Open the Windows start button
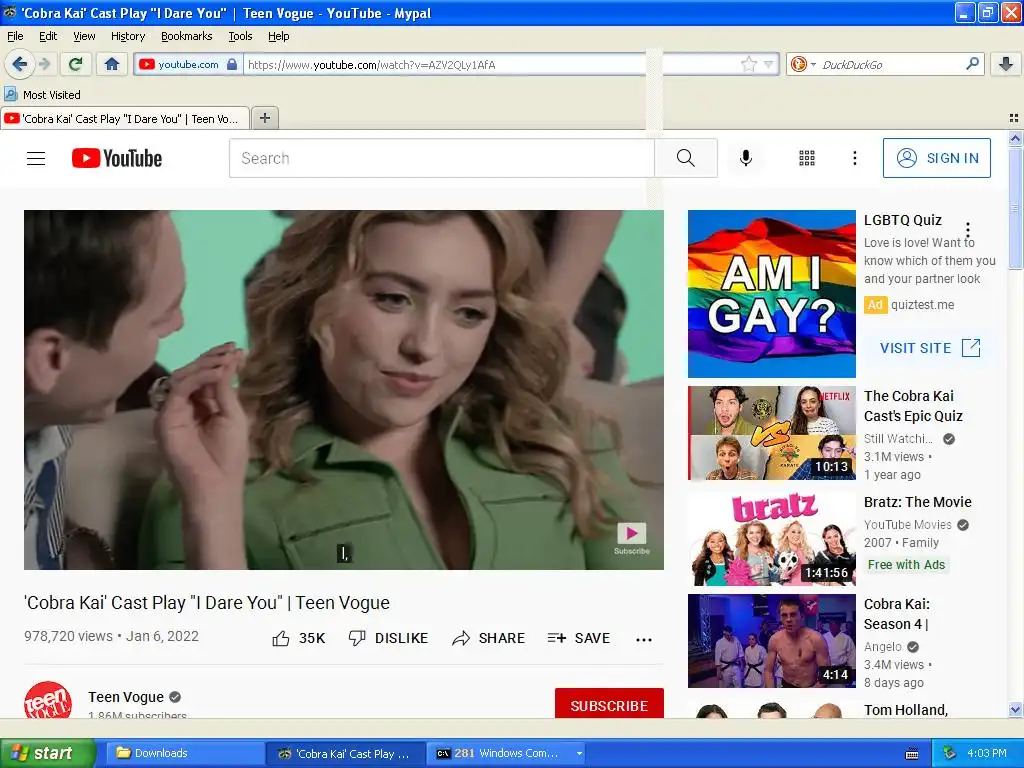This screenshot has height=768, width=1024. [x=47, y=753]
